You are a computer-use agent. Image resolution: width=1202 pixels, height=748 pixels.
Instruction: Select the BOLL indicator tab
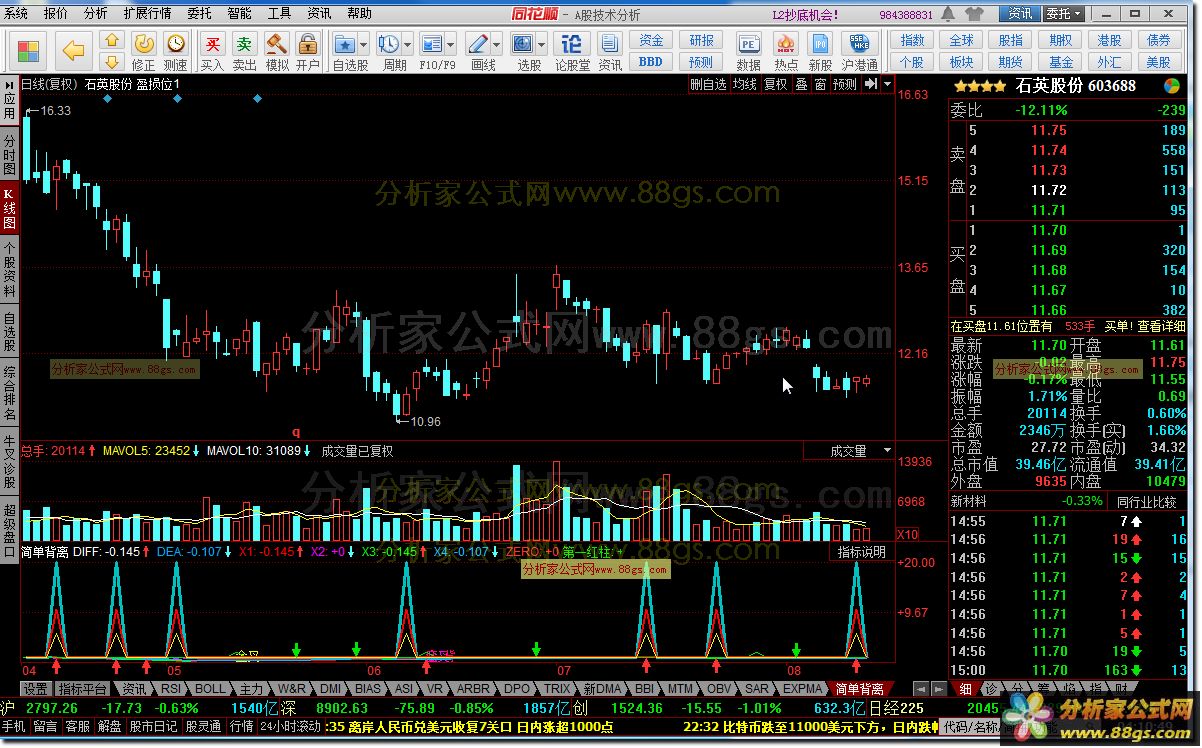point(210,689)
